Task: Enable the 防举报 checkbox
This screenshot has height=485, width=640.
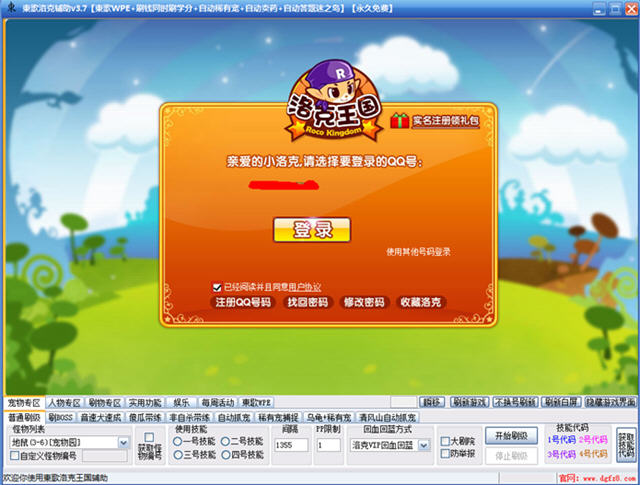Action: coord(445,454)
